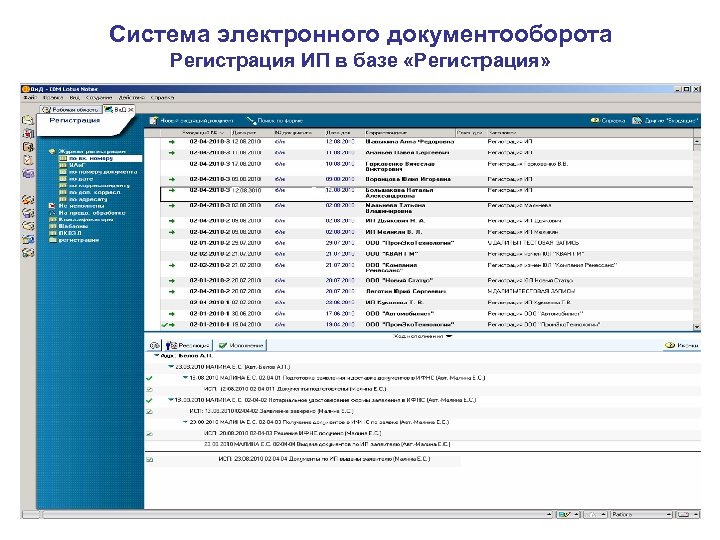
Task: Collapse the 23.08.2010 МАЛИНА Е.С. resolution twisty
Action: [171, 367]
